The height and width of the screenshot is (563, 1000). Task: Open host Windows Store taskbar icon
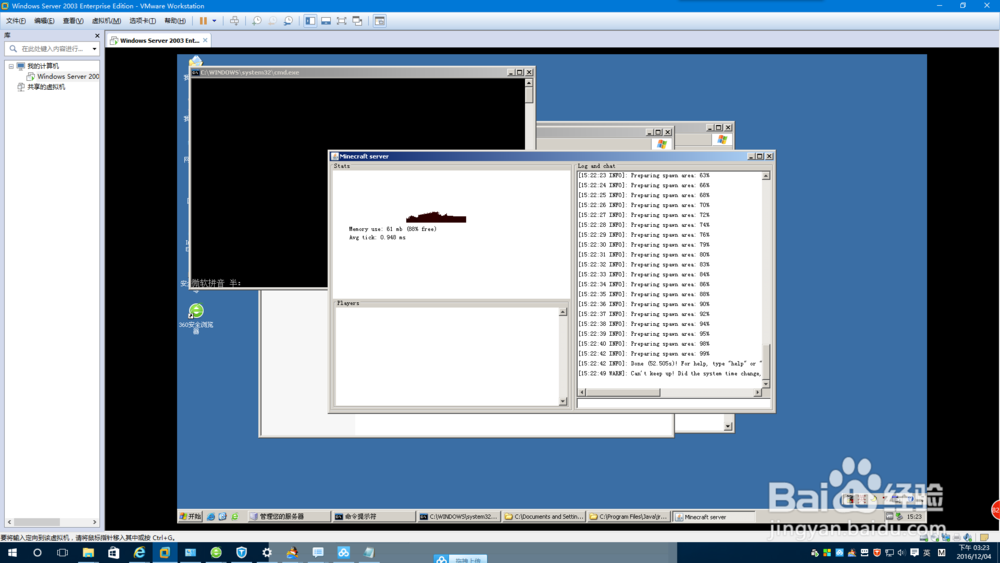tap(114, 553)
